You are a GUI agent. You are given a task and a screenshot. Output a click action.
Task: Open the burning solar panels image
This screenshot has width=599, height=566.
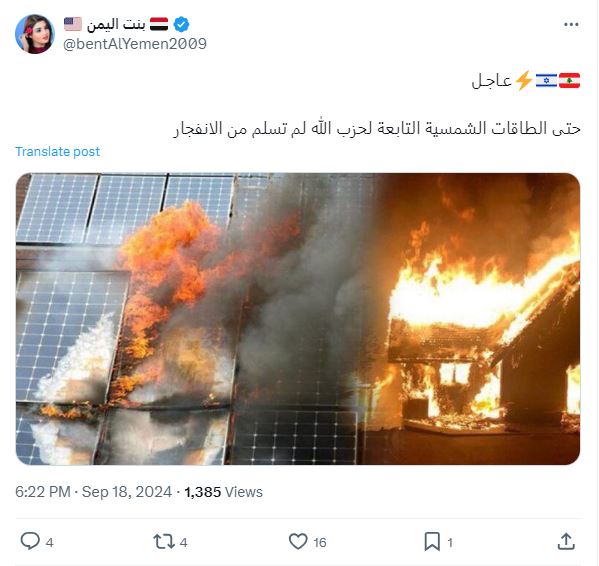[298, 319]
